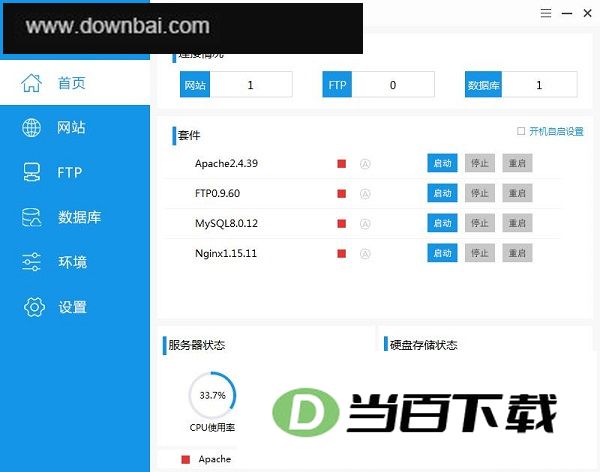Screen dimensions: 600x472
Task: Click the 数据库 connection count box
Action: coord(521,84)
